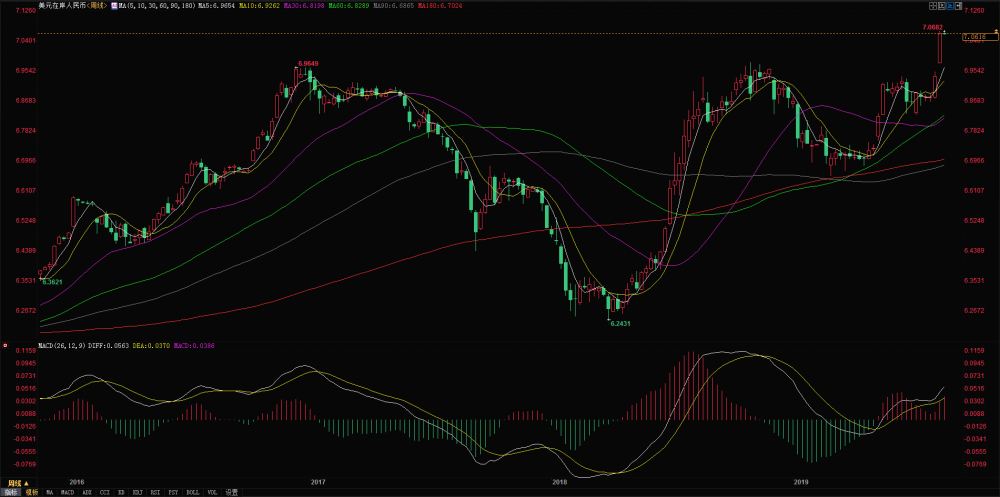Click the MA60:6.8289 value
Screen dimensions: 1000x497
(x=348, y=6)
